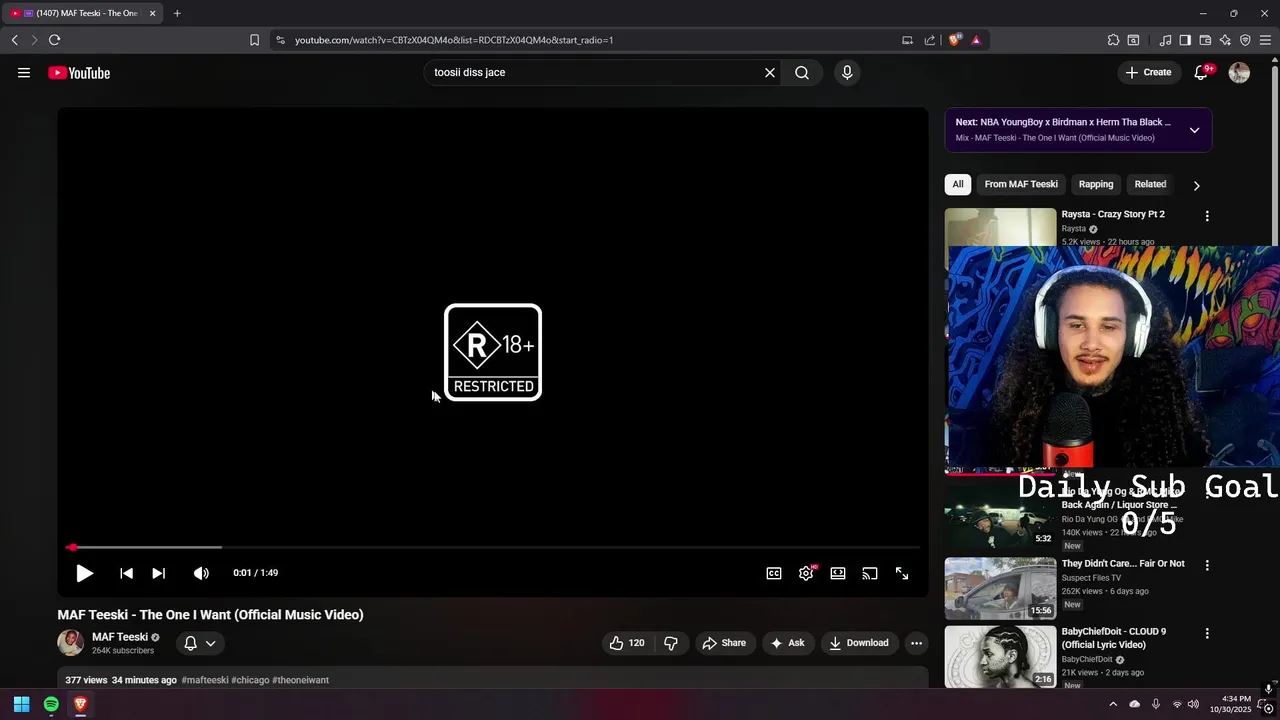Open Brave VPN shield icon
1280x720 pixels.
(x=1245, y=40)
